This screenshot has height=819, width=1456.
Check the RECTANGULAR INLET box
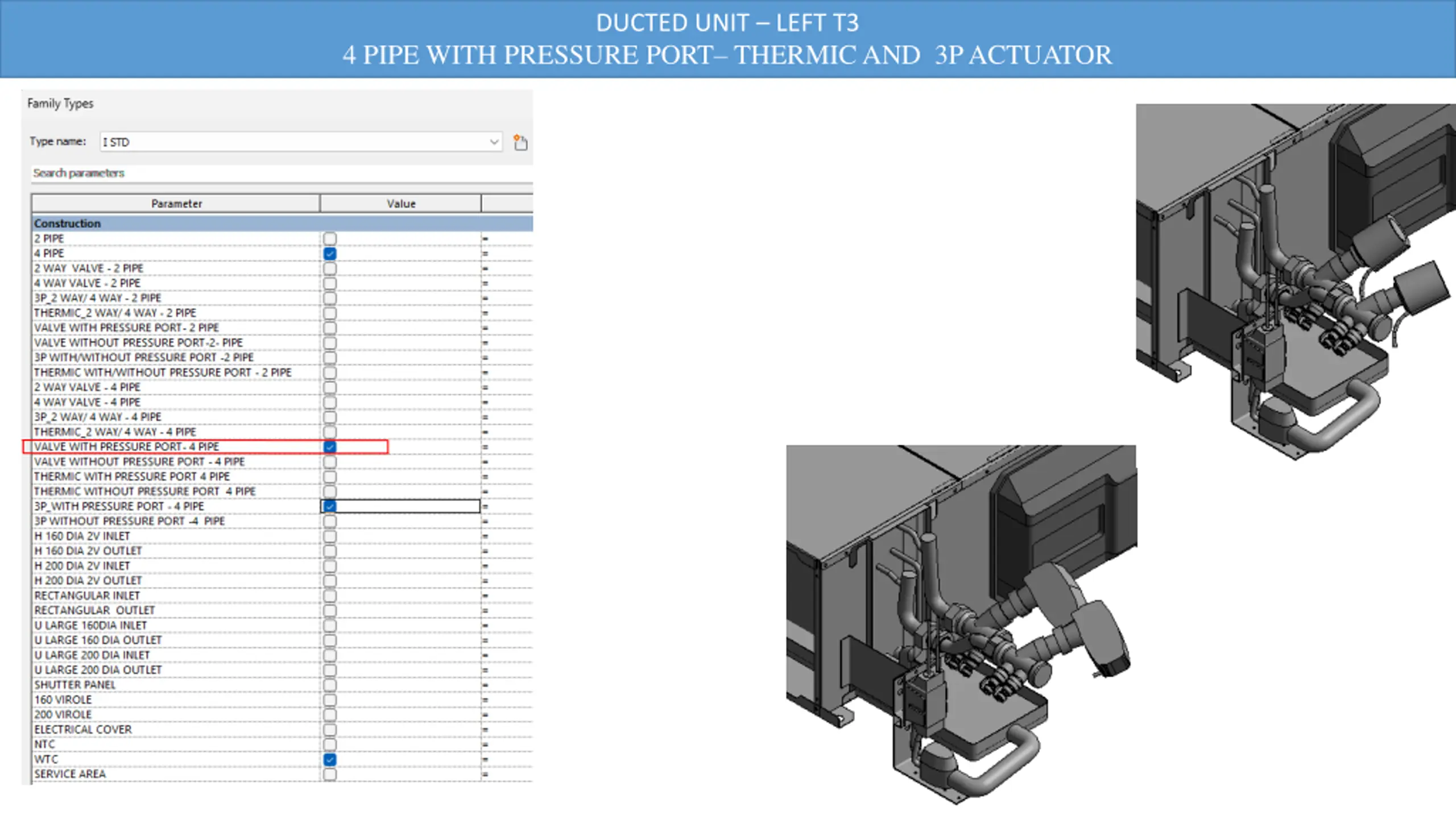click(x=330, y=595)
